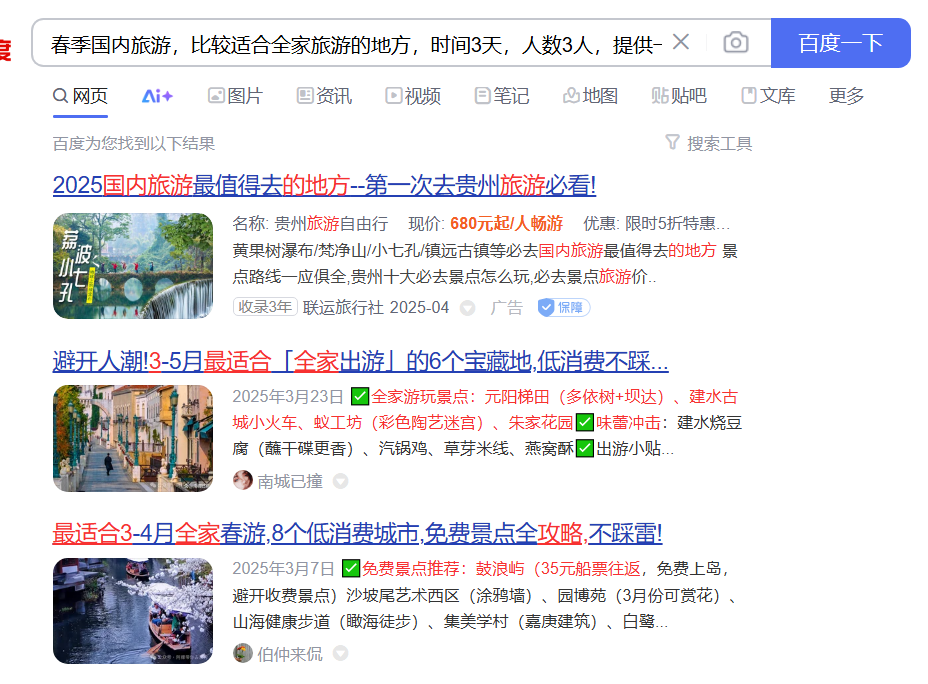Go to the 地图 tab
The height and width of the screenshot is (684, 928).
pos(591,96)
